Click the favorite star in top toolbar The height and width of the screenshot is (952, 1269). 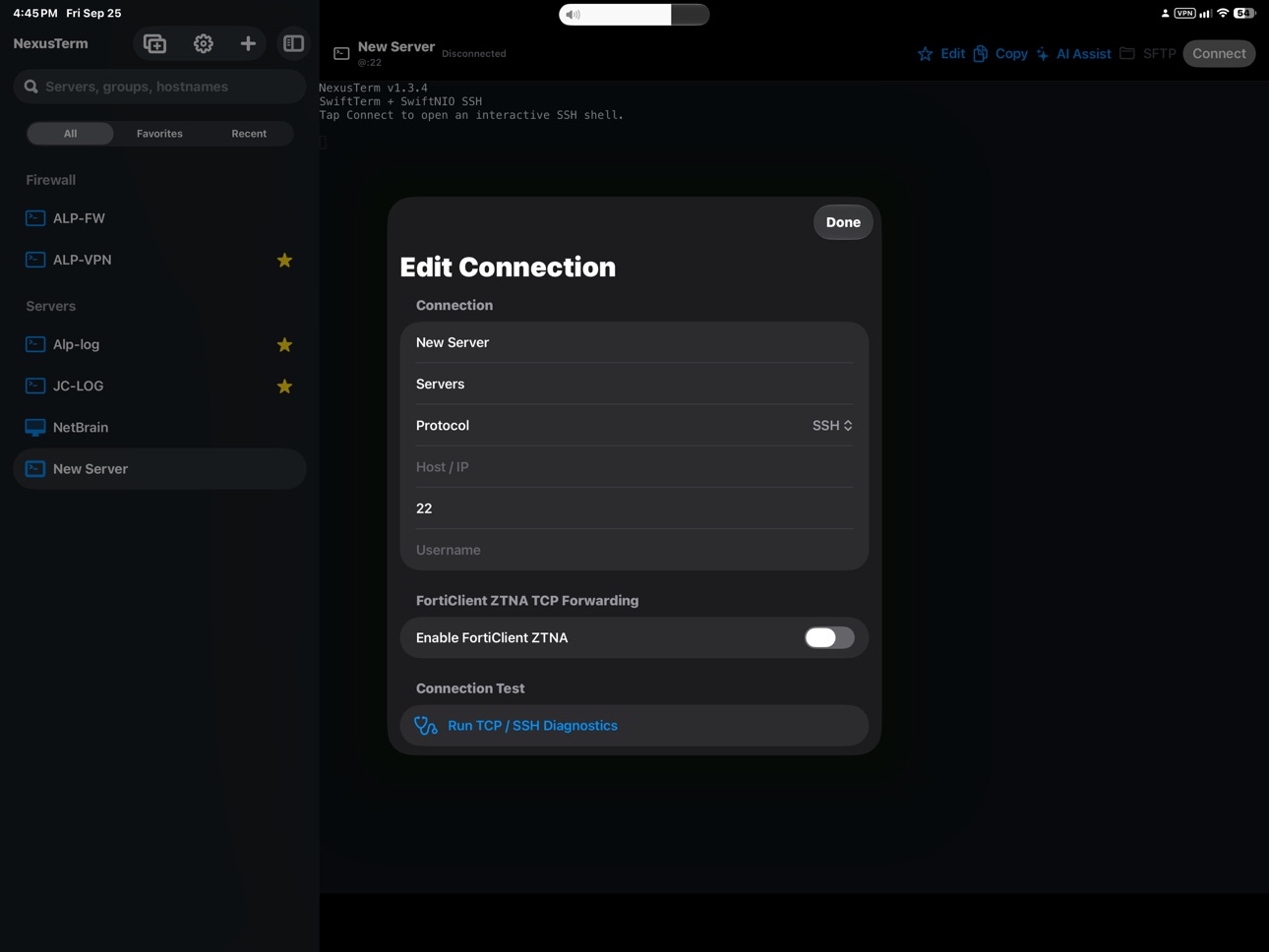pos(925,54)
